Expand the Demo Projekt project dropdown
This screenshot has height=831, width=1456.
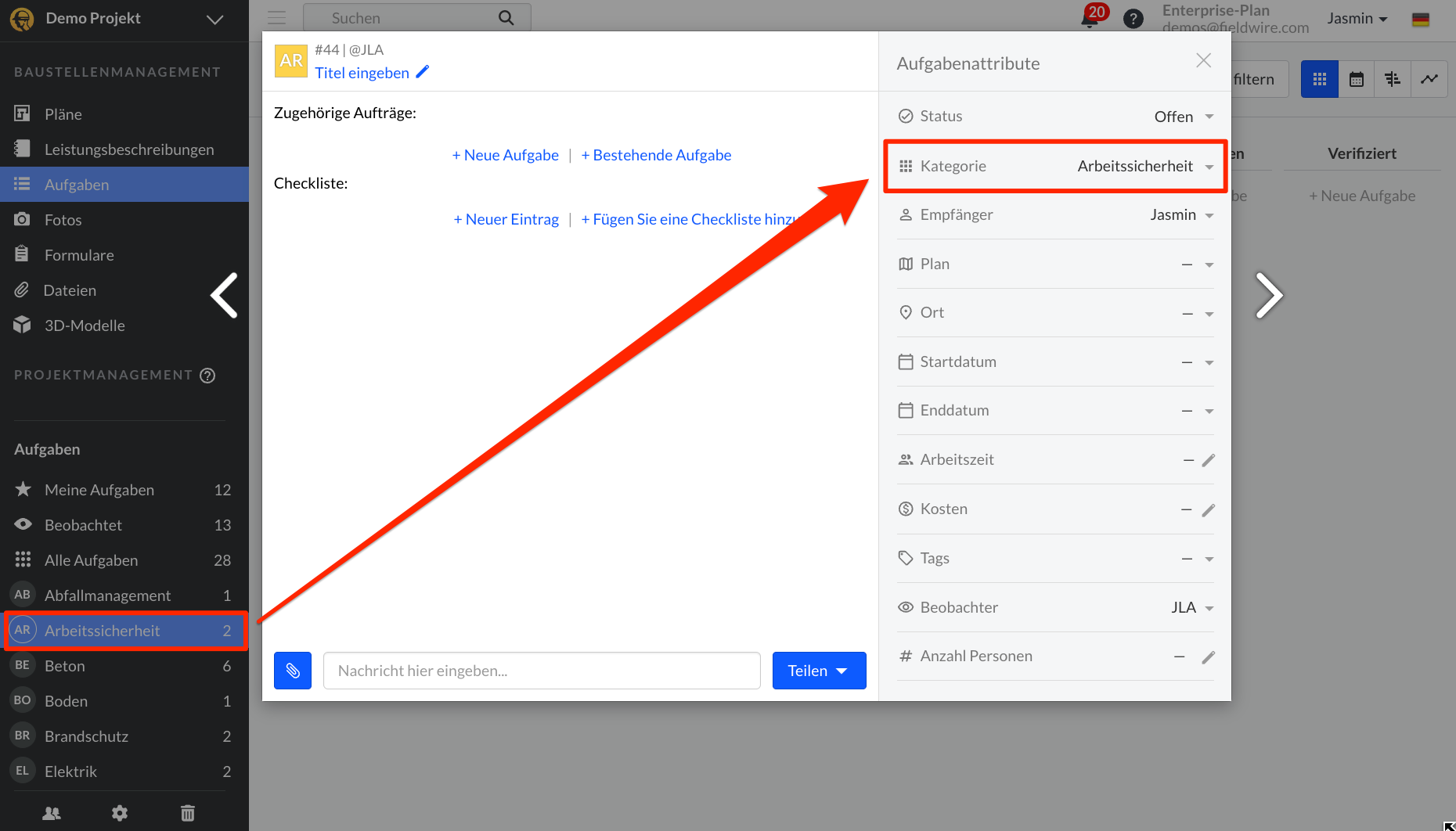tap(215, 20)
